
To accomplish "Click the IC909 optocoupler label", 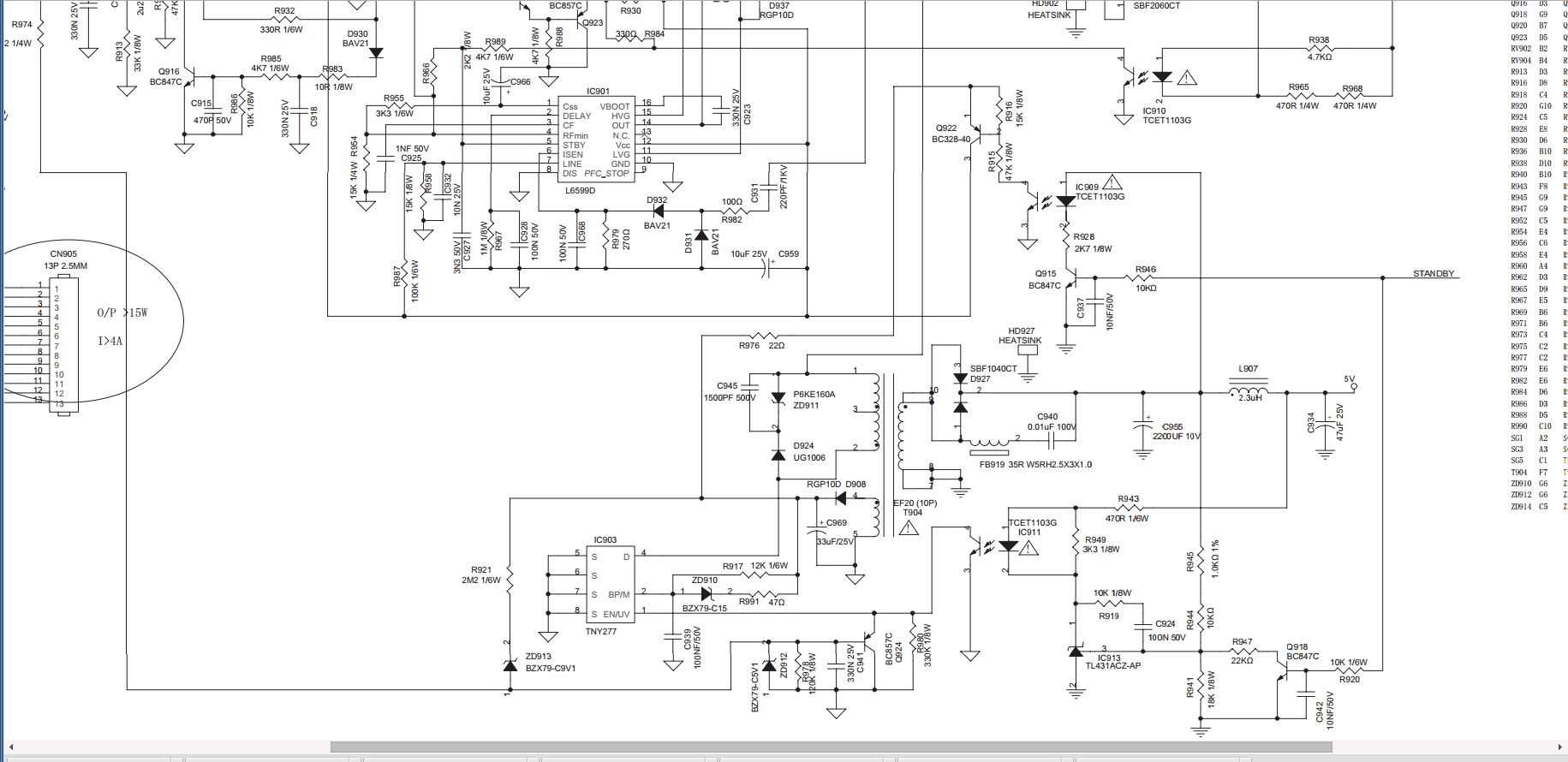I will tap(1087, 187).
